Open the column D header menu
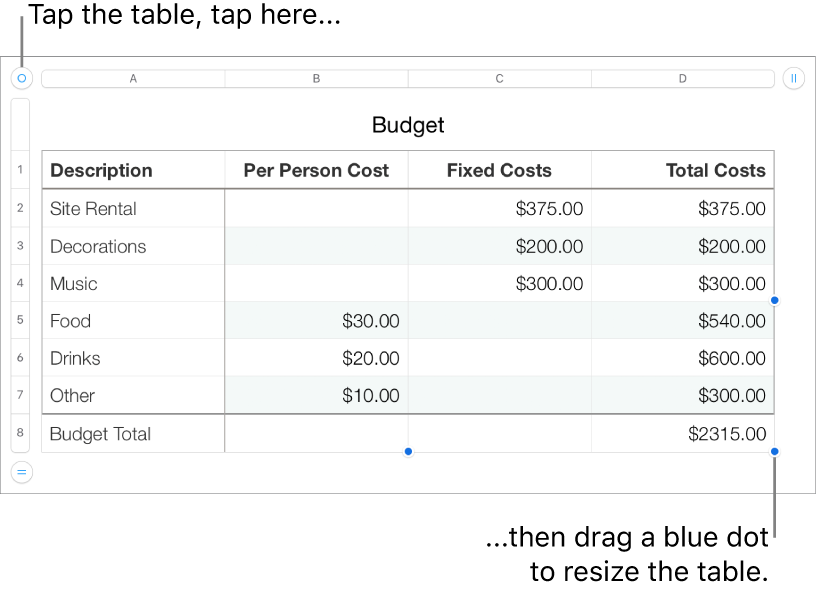 tap(682, 78)
